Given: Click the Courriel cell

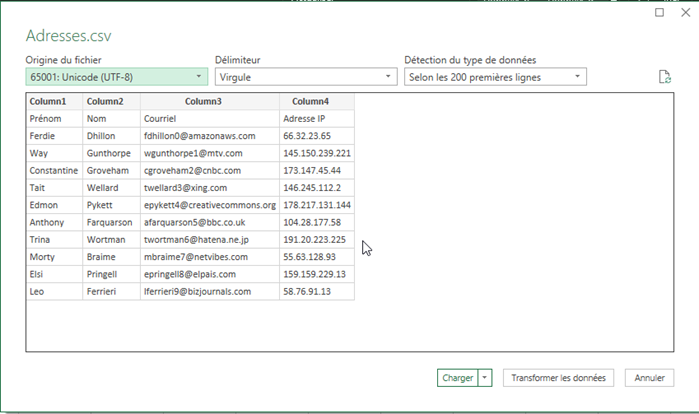Looking at the screenshot, I should pyautogui.click(x=210, y=119).
